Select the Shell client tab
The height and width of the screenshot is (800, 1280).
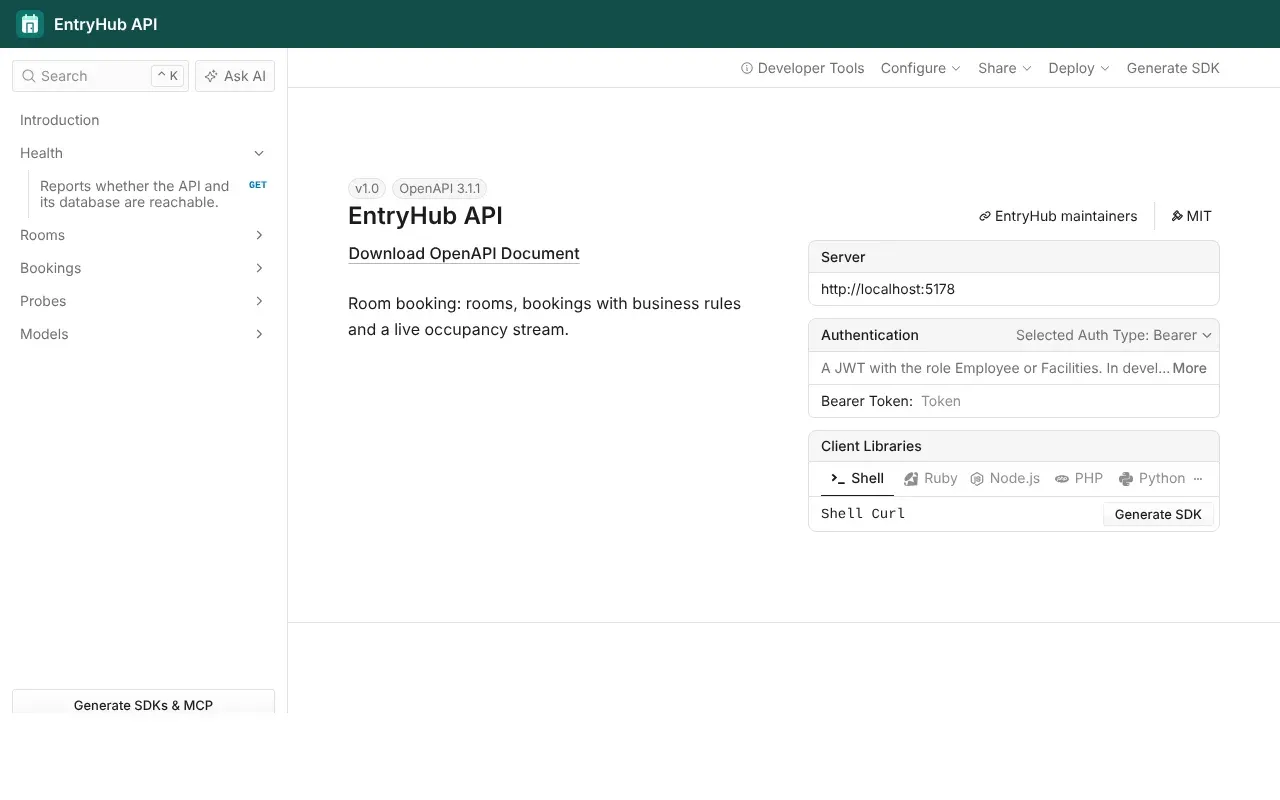pyautogui.click(x=857, y=478)
